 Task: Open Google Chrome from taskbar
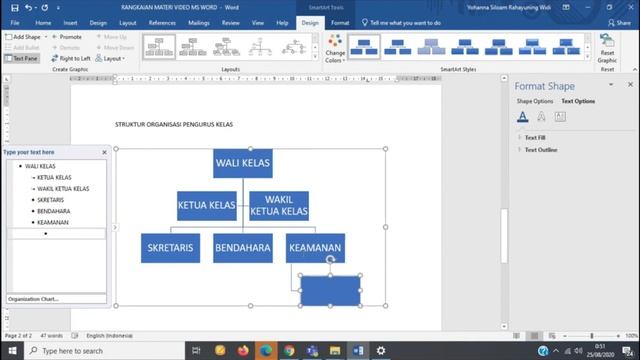point(289,351)
